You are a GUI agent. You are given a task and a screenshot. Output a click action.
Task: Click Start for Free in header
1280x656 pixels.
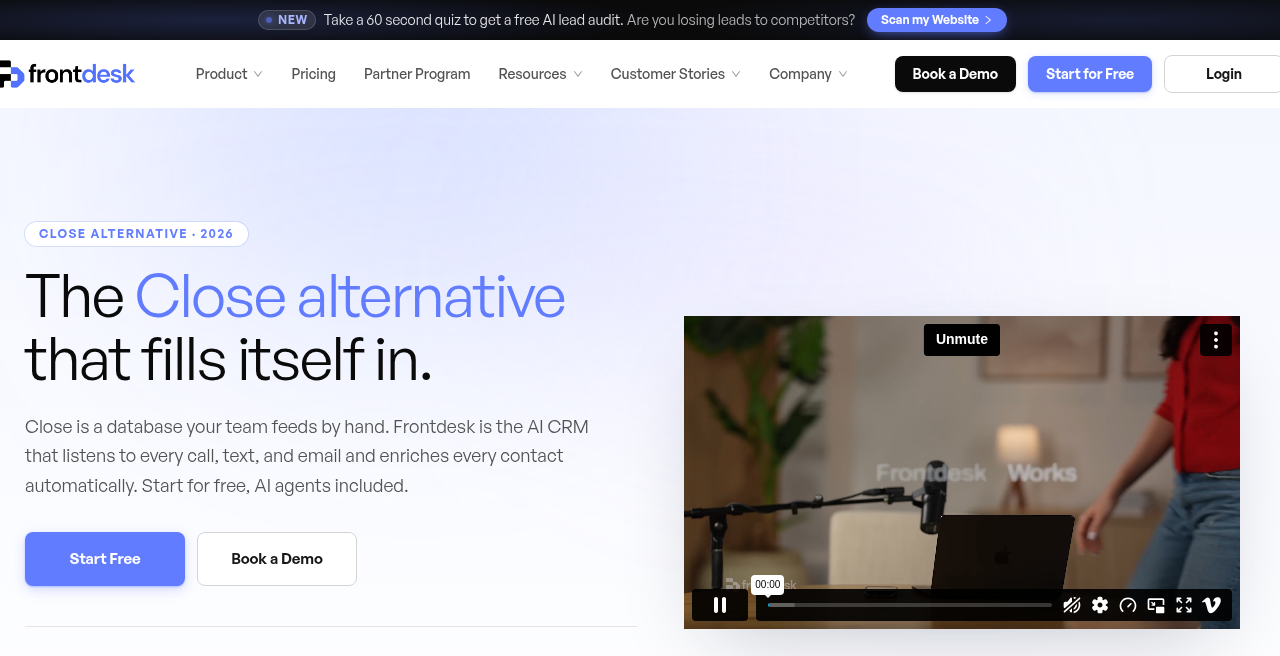coord(1090,74)
